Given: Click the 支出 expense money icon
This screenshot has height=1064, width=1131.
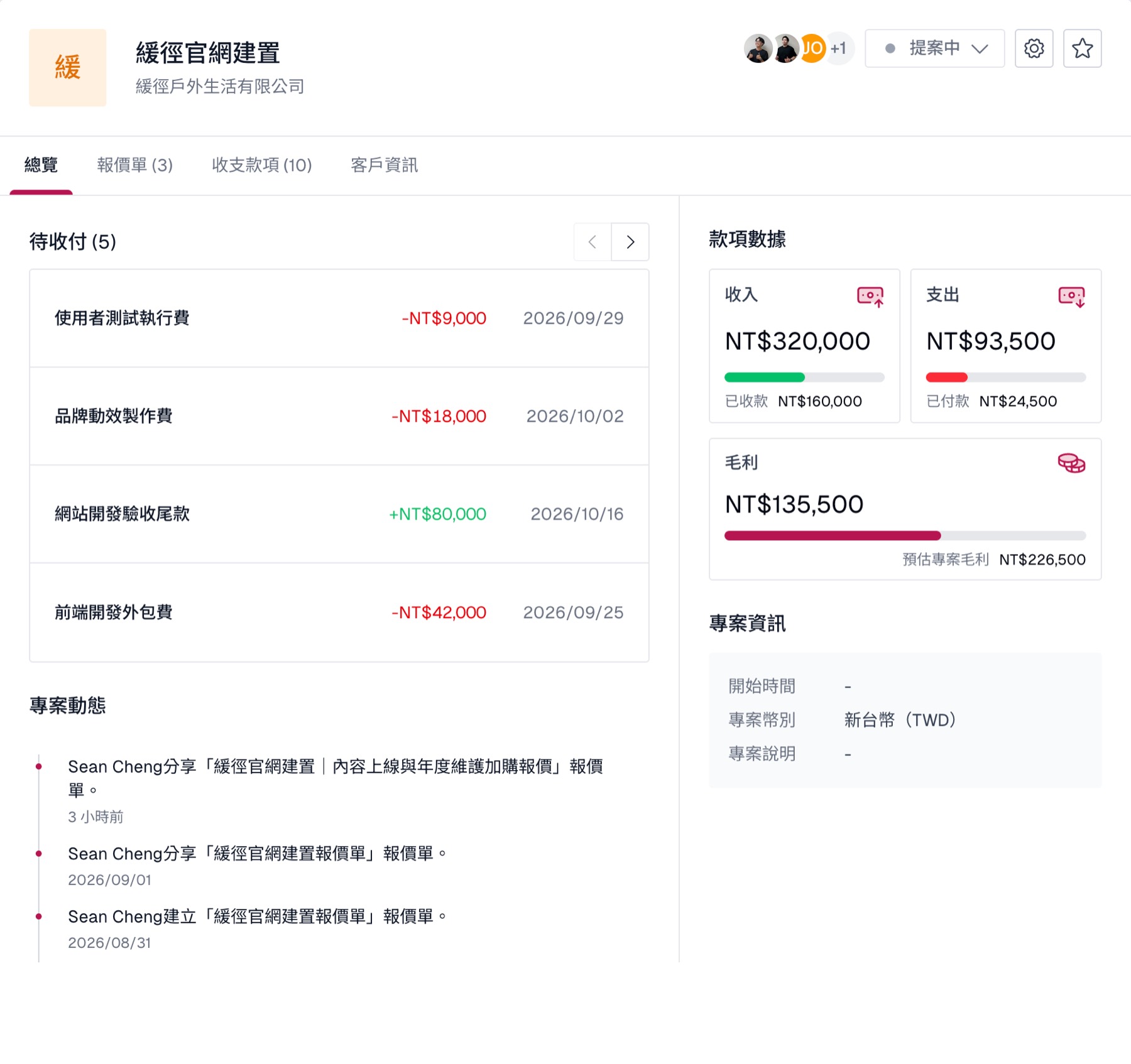Looking at the screenshot, I should pyautogui.click(x=1072, y=296).
